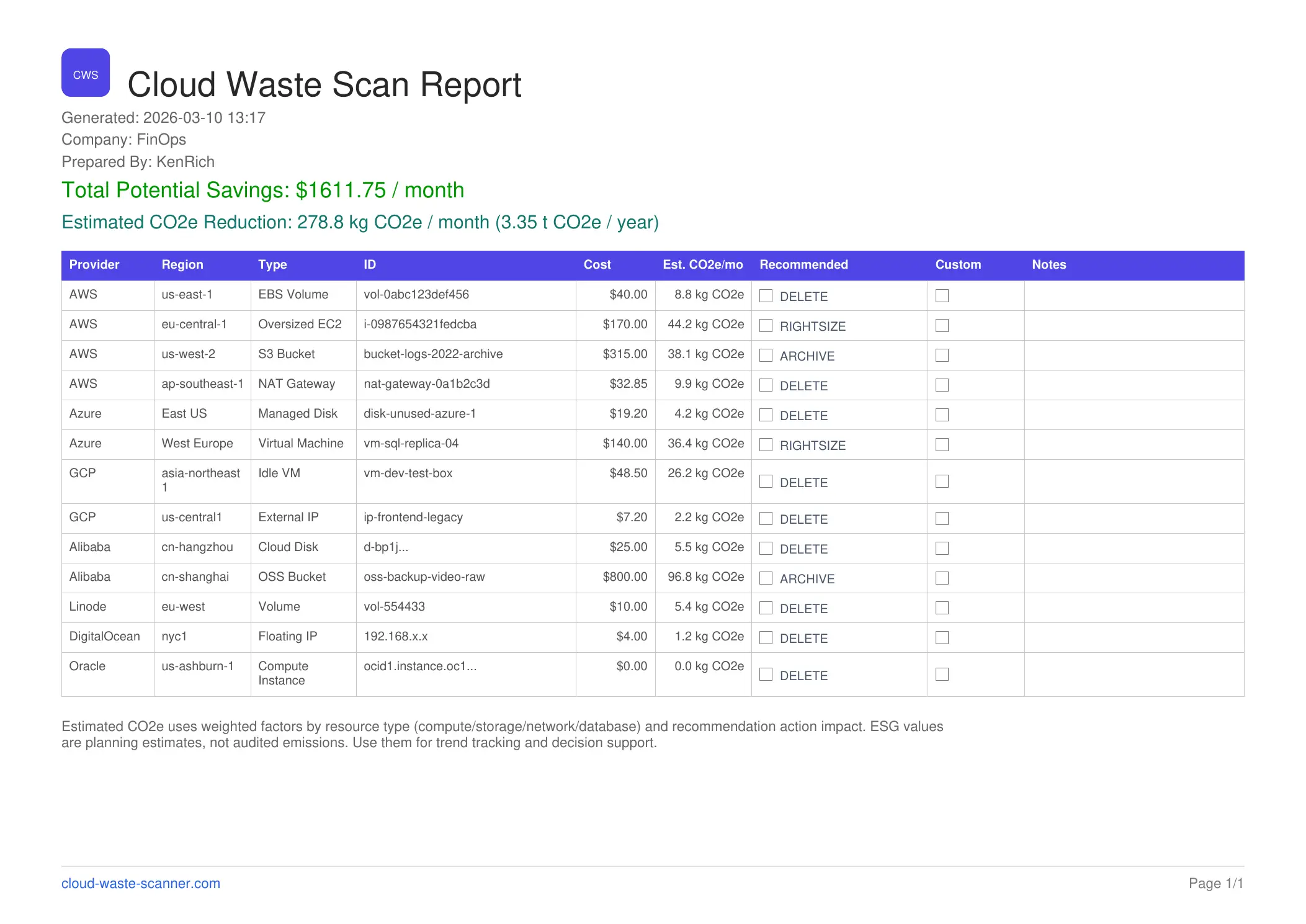Screen dimensions: 1306x924
Task: Click the Estimated CO2e Reduction line
Action: 360,222
